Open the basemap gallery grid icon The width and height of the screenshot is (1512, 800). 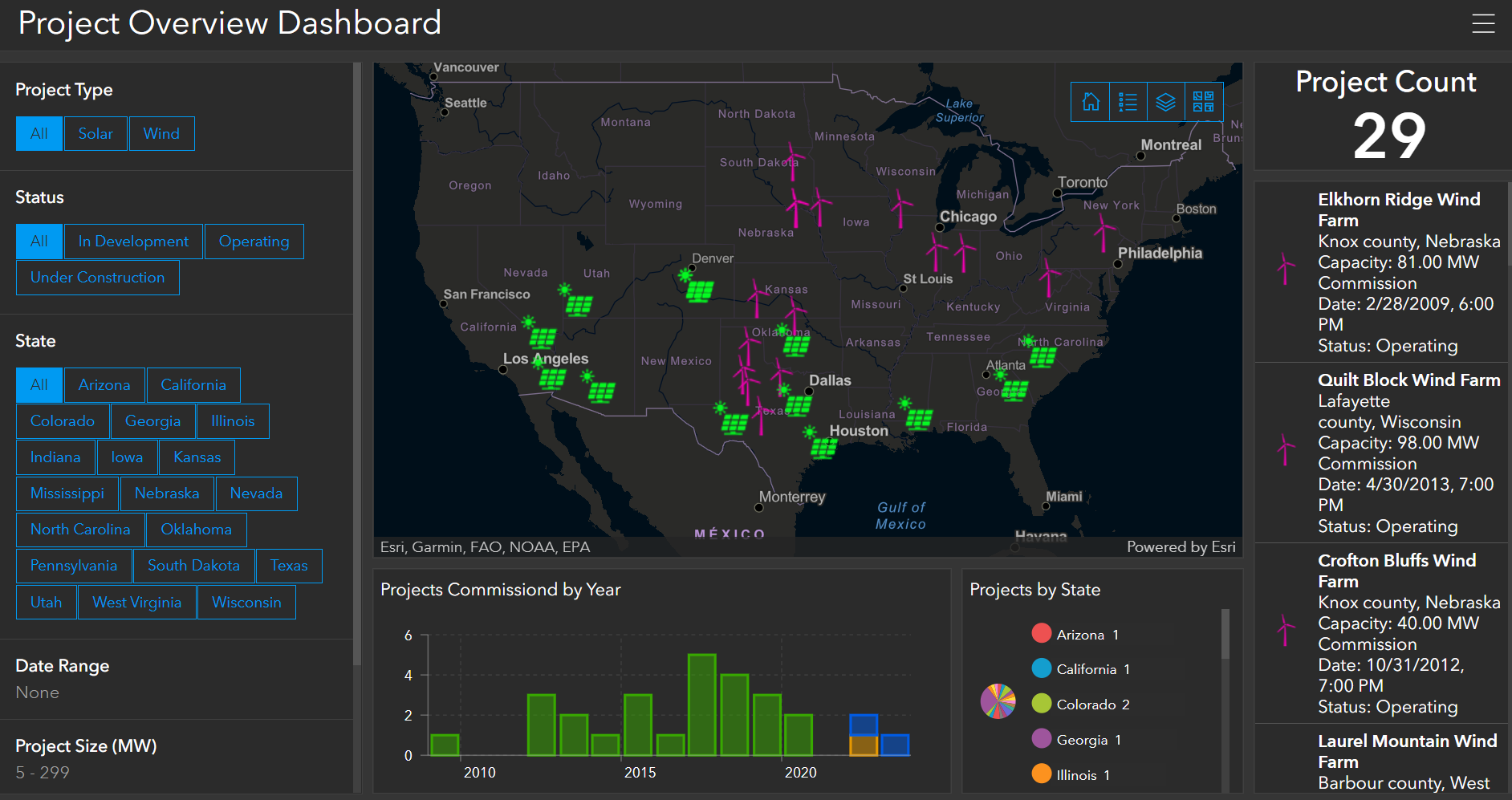pos(1203,102)
